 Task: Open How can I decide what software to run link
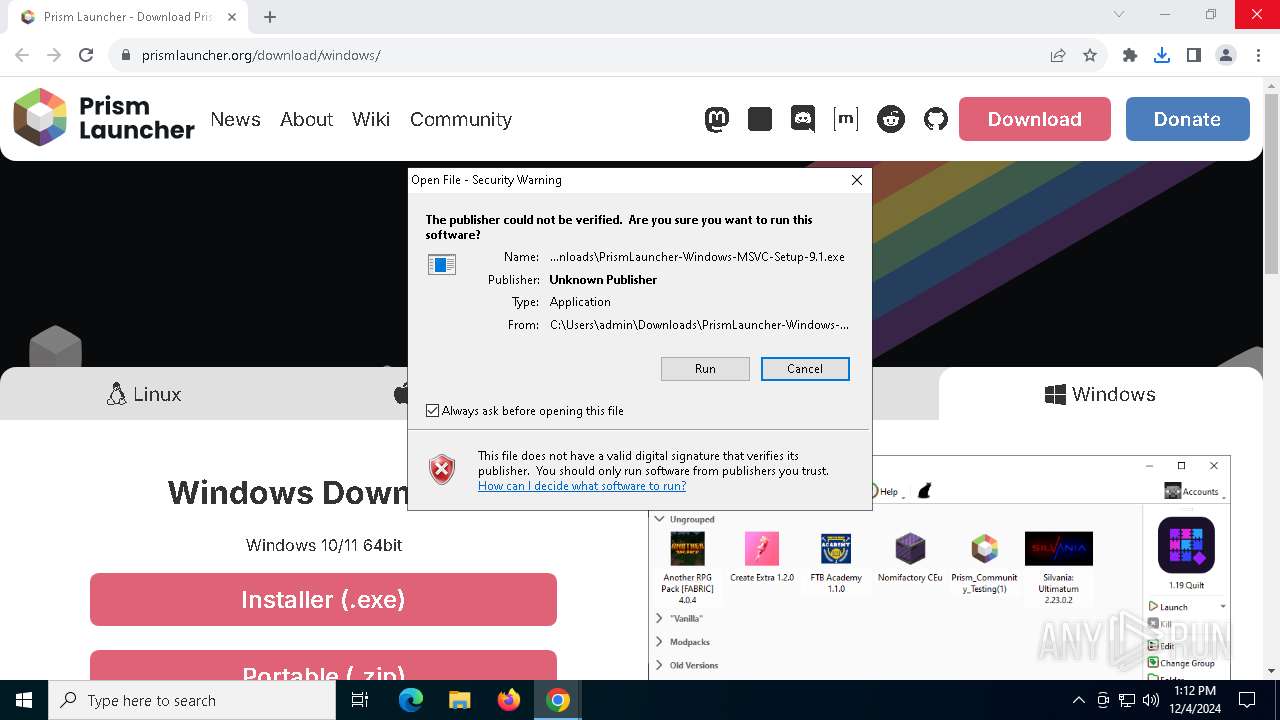[582, 486]
